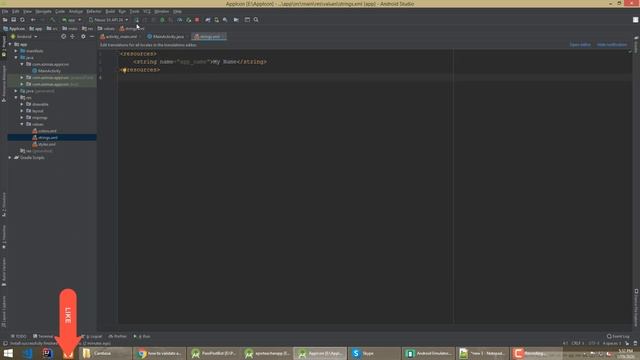This screenshot has height=360, width=640.
Task: Click the Back navigation arrow icon
Action: point(33,20)
